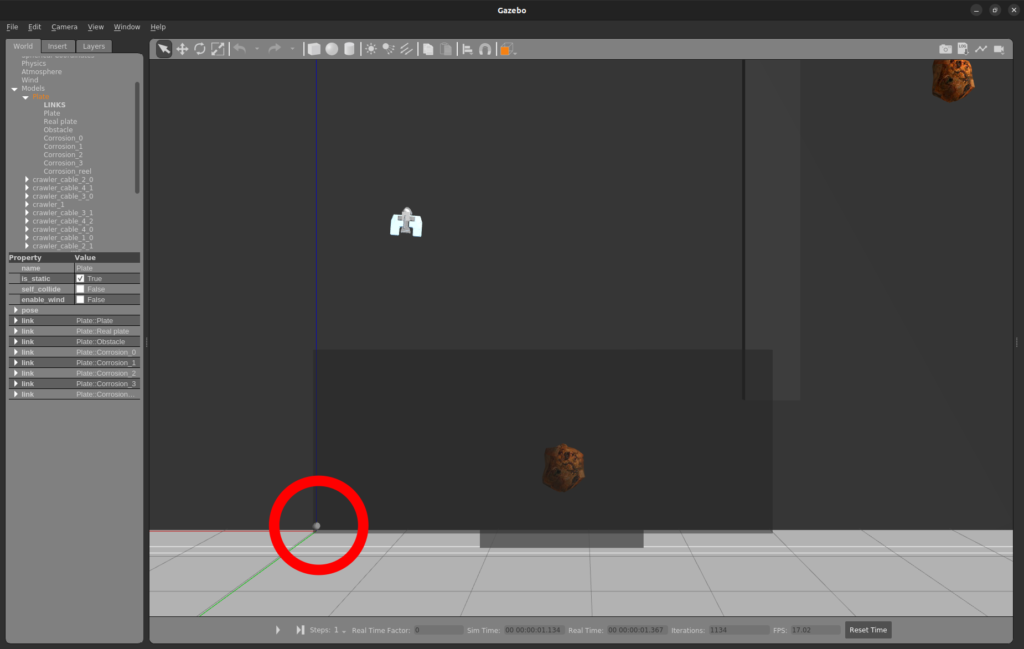Take a screenshot with camera icon
Image resolution: width=1024 pixels, height=649 pixels.
945,49
